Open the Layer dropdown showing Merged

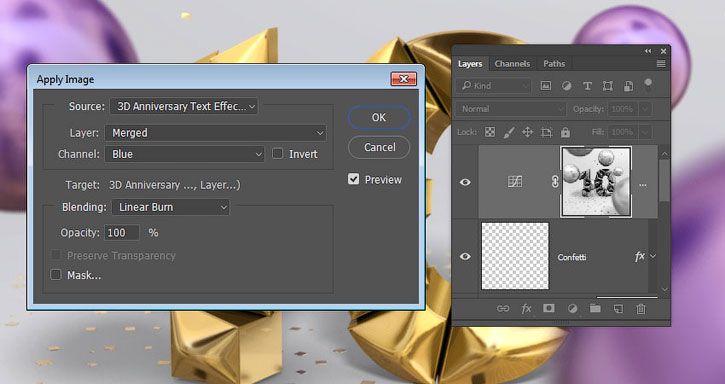coord(215,133)
